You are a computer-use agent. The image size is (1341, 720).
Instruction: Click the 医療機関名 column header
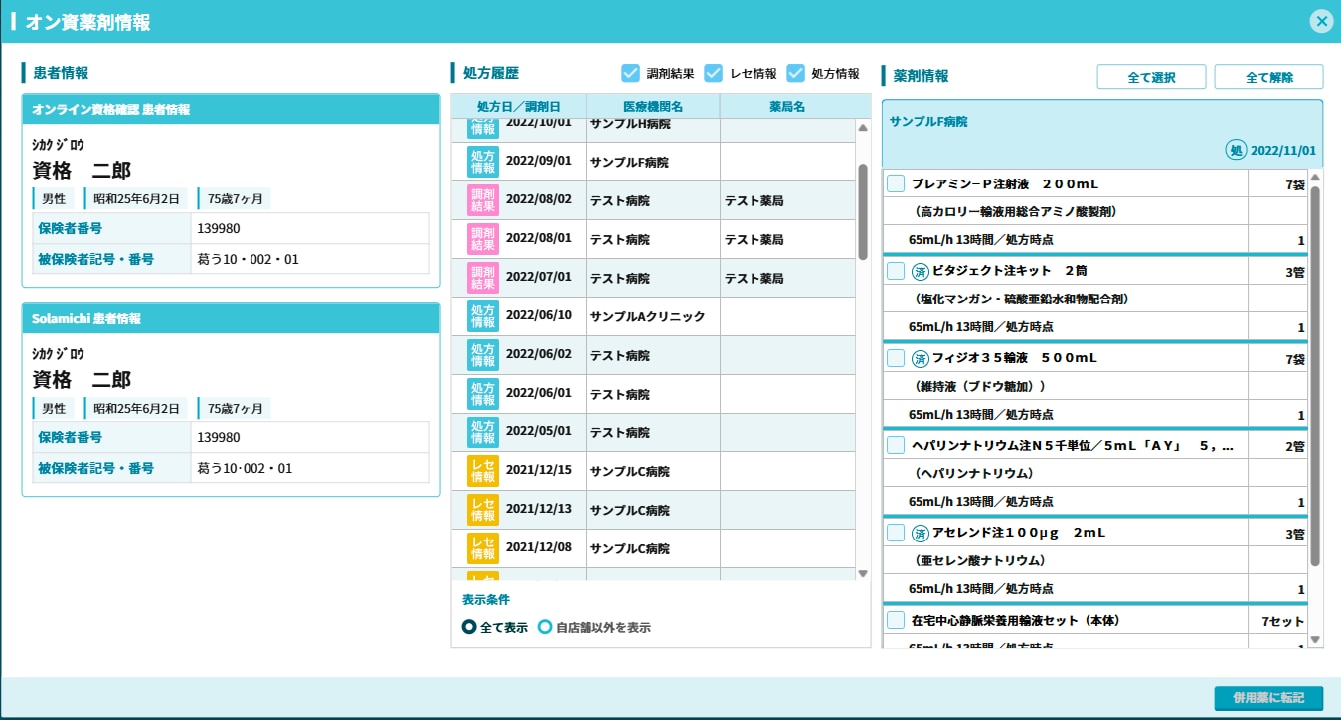click(x=652, y=106)
